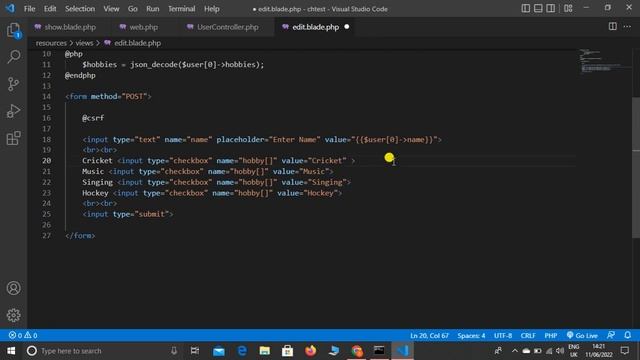The width and height of the screenshot is (640, 360).
Task: Click errors and warnings status indicator
Action: 23,335
